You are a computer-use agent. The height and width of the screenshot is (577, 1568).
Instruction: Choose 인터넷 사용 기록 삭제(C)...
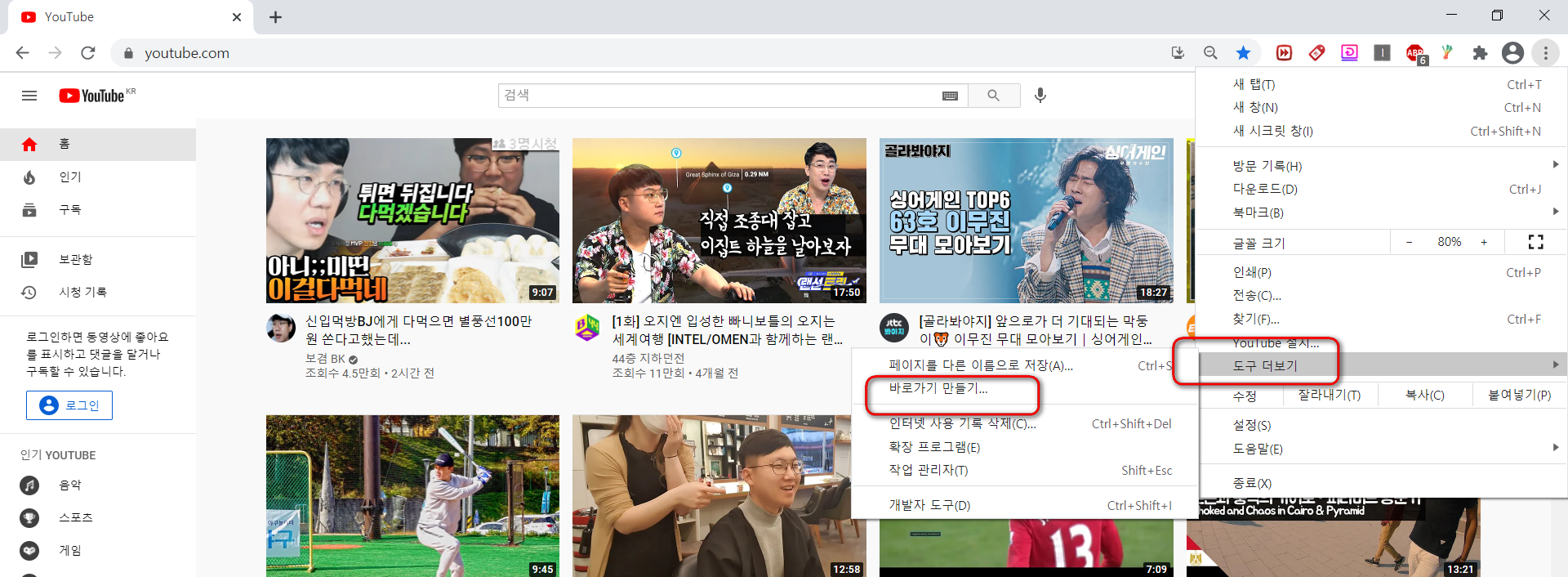click(1024, 423)
